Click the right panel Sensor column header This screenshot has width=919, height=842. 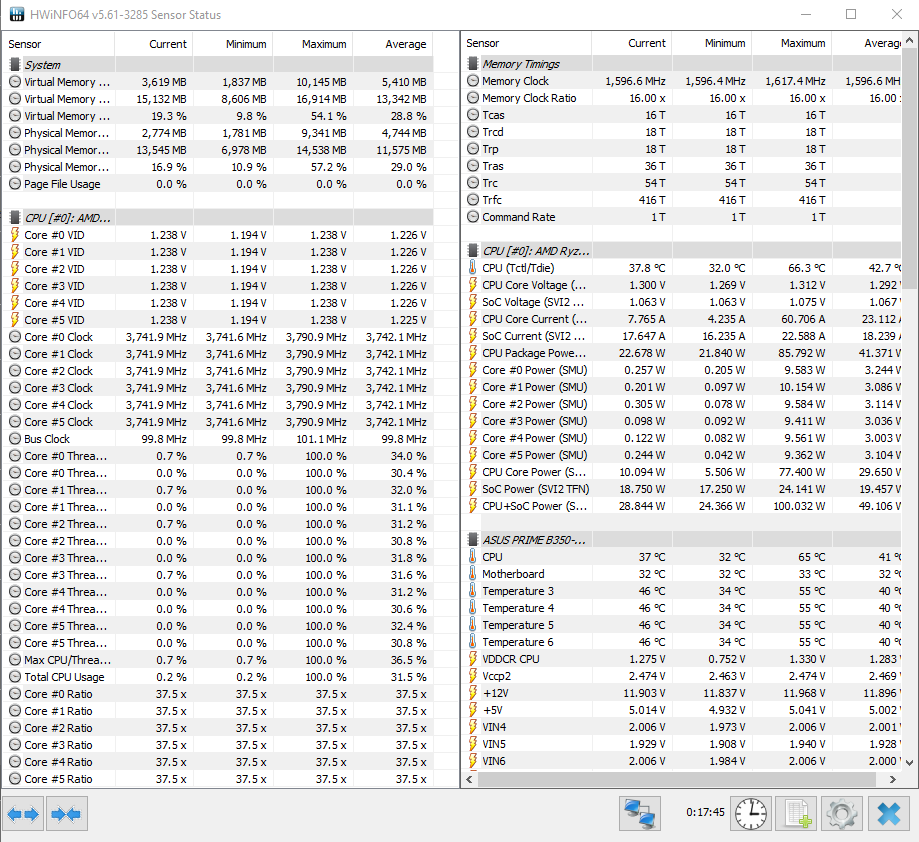pos(527,43)
